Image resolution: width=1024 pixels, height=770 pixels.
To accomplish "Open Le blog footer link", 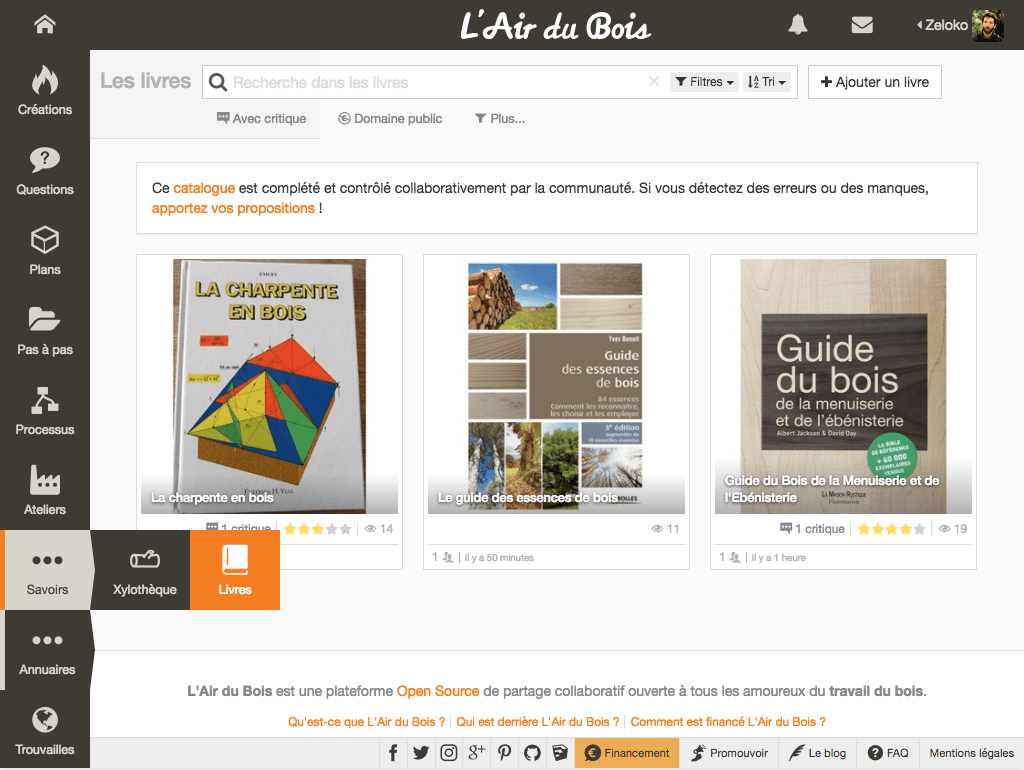I will click(817, 753).
